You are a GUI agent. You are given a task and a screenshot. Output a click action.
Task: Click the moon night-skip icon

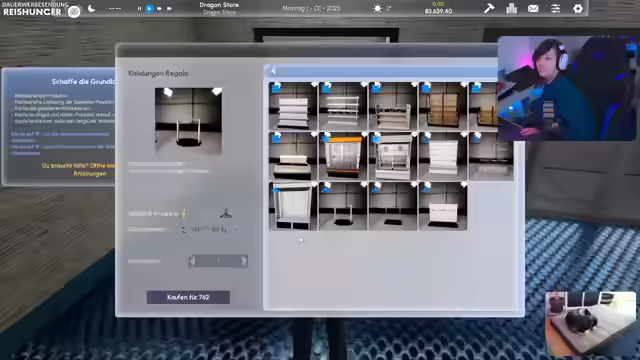[91, 9]
